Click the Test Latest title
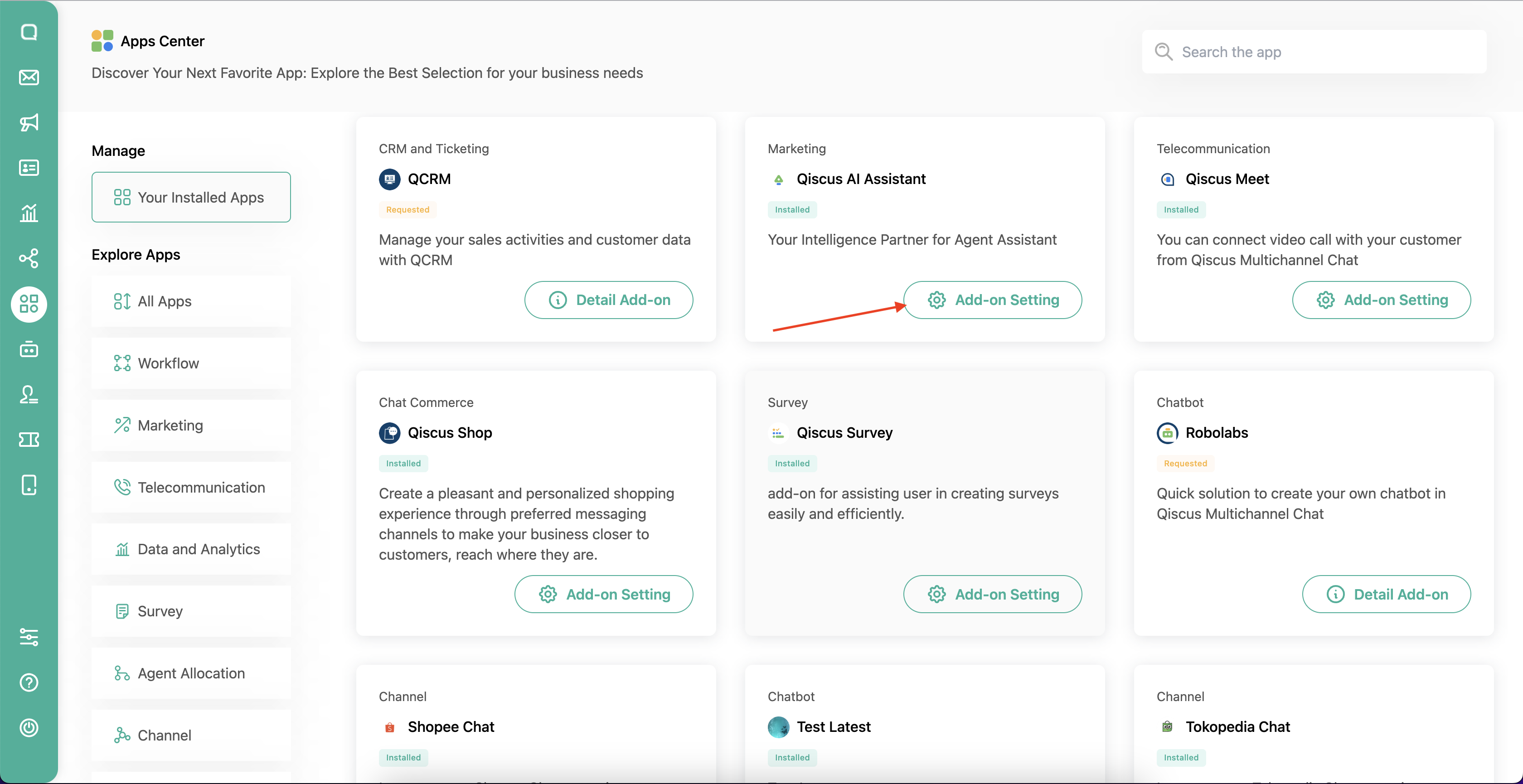The height and width of the screenshot is (784, 1523). 834,727
